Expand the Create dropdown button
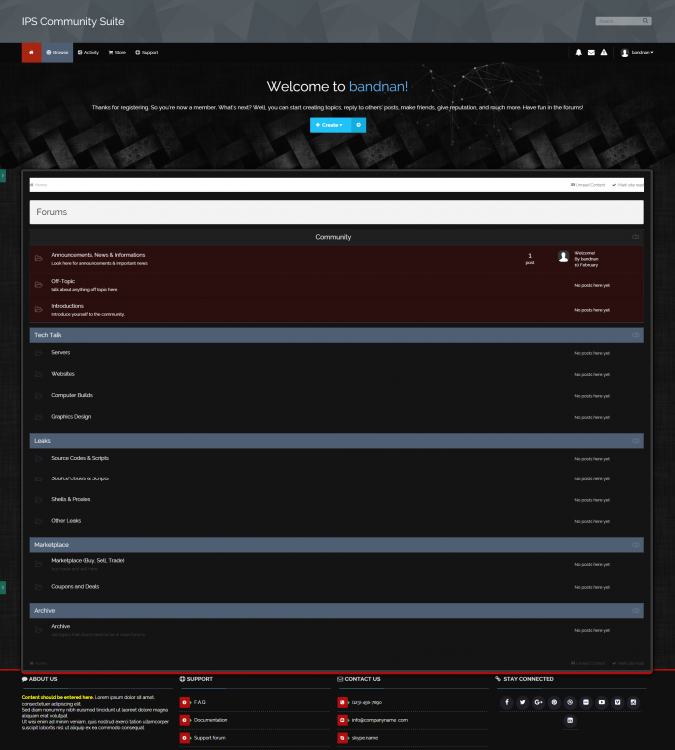675x750 pixels. click(329, 125)
